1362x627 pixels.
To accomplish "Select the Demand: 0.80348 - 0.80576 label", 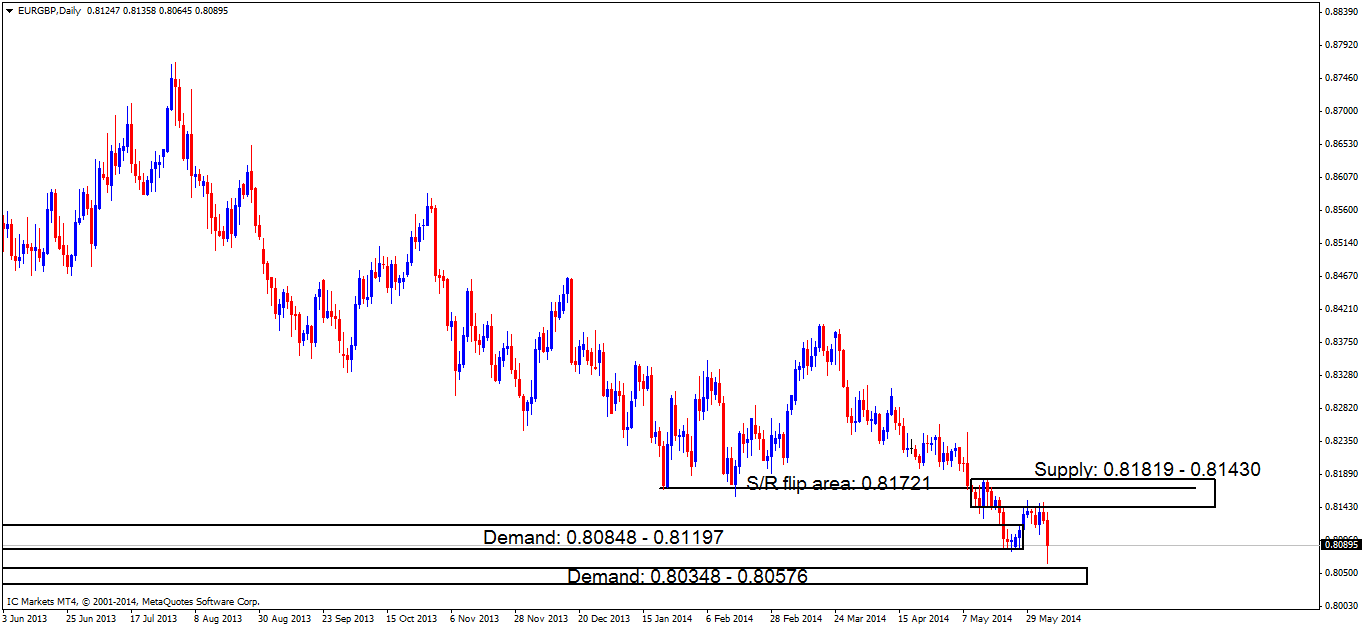I will (x=687, y=576).
